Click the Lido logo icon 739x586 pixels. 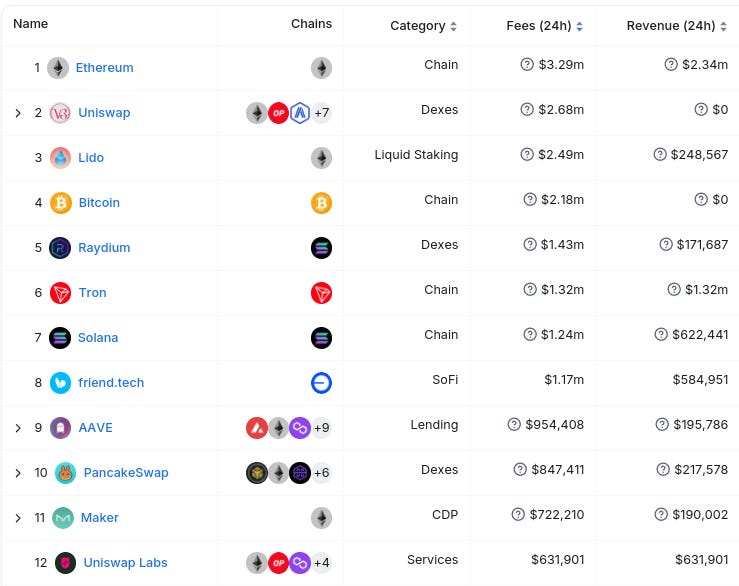pos(60,158)
